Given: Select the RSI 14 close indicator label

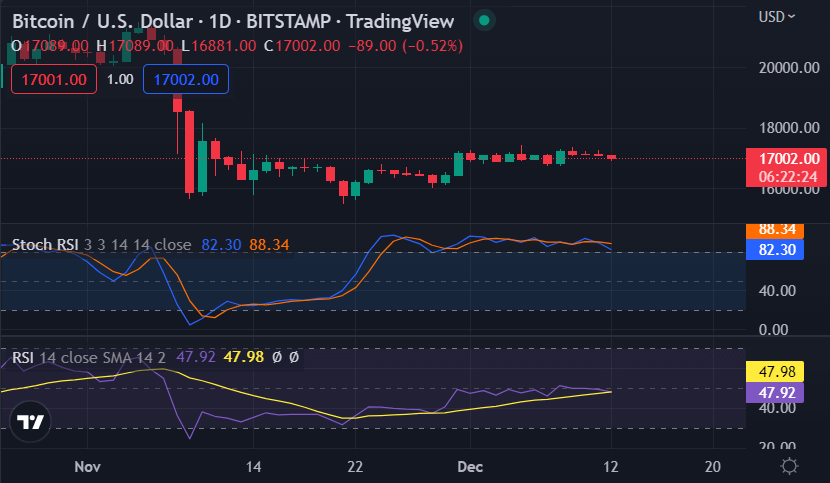Looking at the screenshot, I should click(55, 357).
